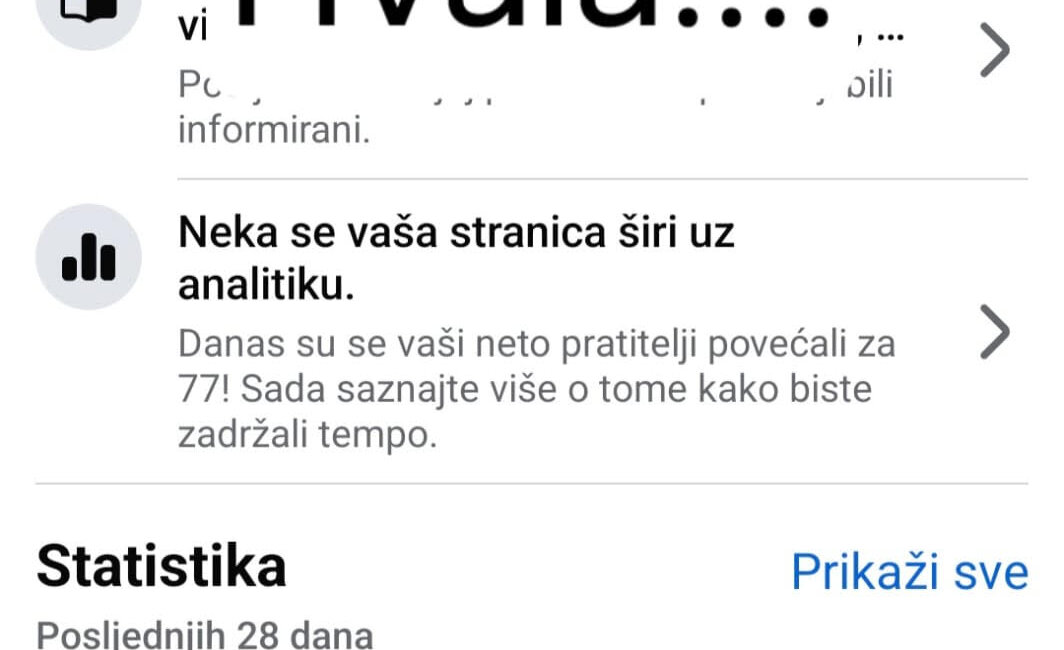Open analytics row with its right chevron
Screen dimensions: 1064x650
pyautogui.click(x=995, y=332)
